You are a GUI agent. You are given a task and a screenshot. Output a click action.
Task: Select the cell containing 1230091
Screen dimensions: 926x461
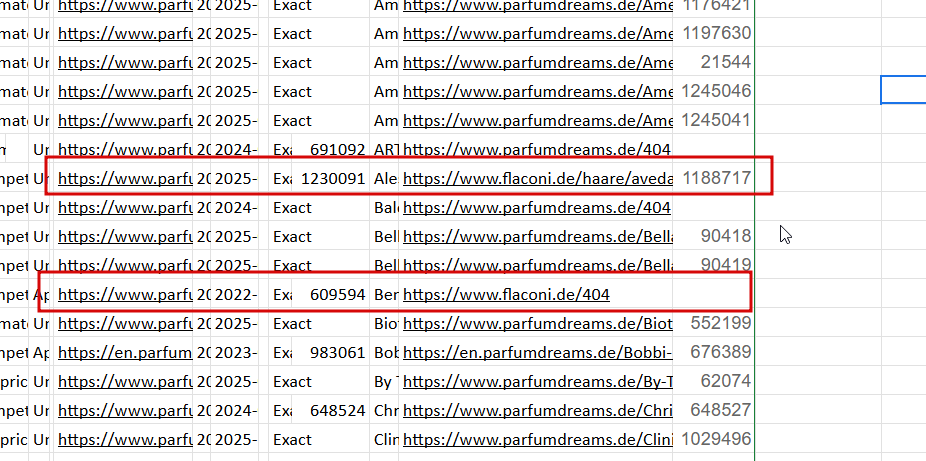pos(331,178)
